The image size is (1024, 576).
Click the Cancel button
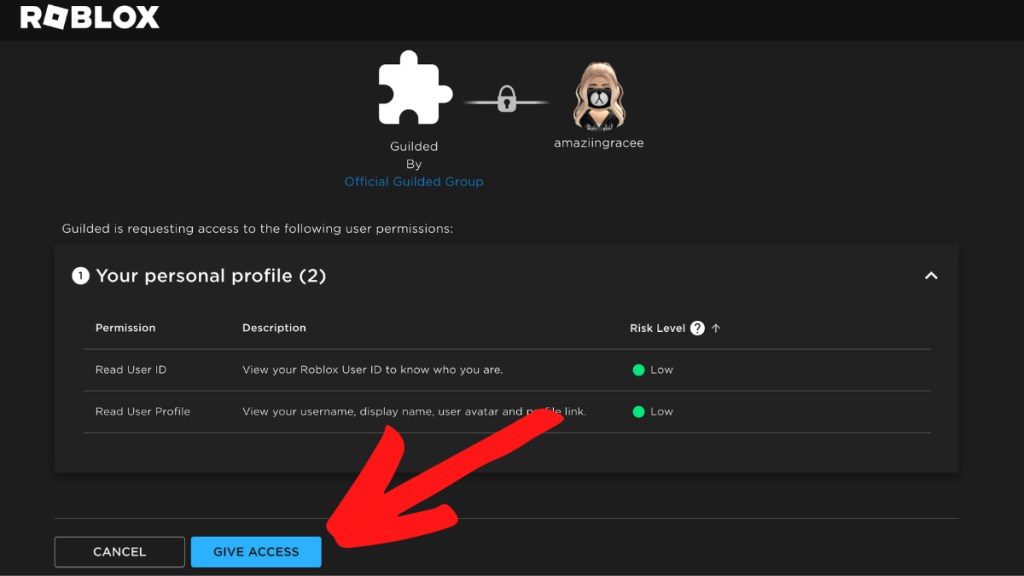[x=120, y=552]
